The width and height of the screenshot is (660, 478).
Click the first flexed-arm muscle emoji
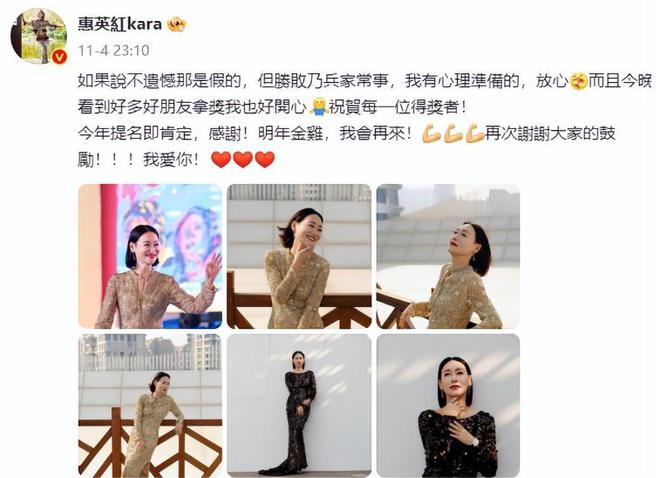(430, 133)
